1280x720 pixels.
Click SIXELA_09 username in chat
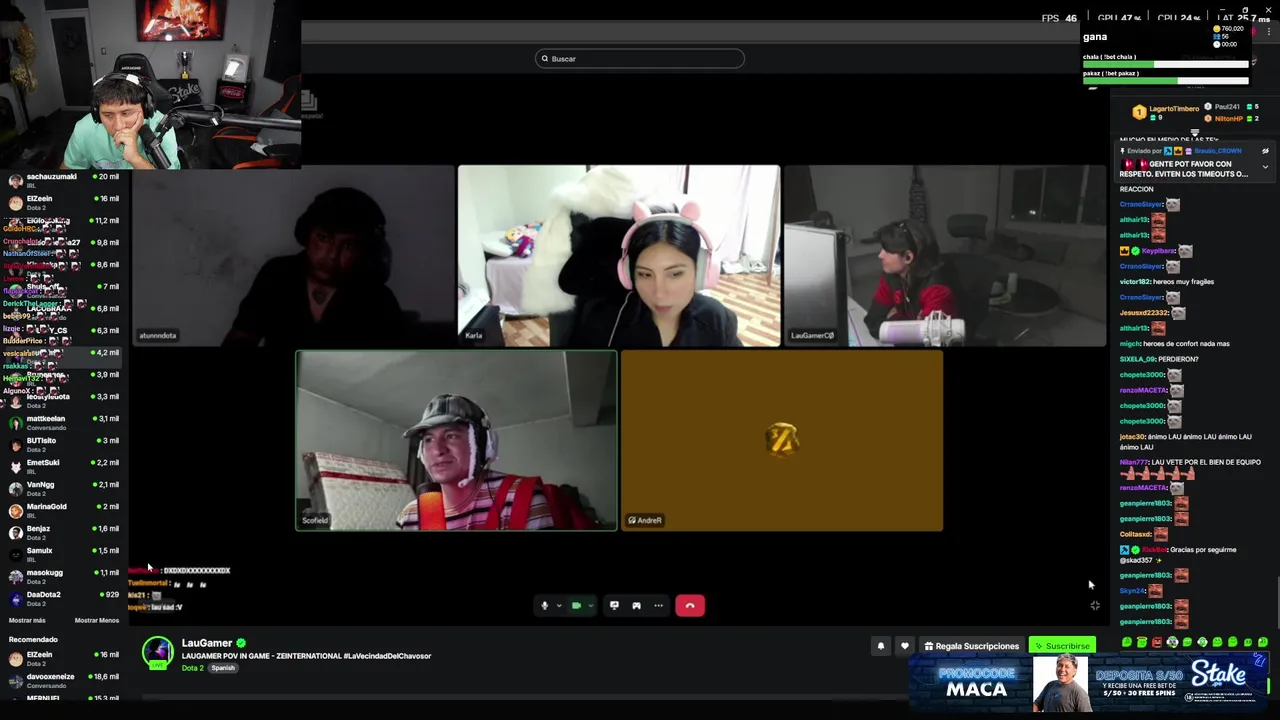[x=1138, y=359]
